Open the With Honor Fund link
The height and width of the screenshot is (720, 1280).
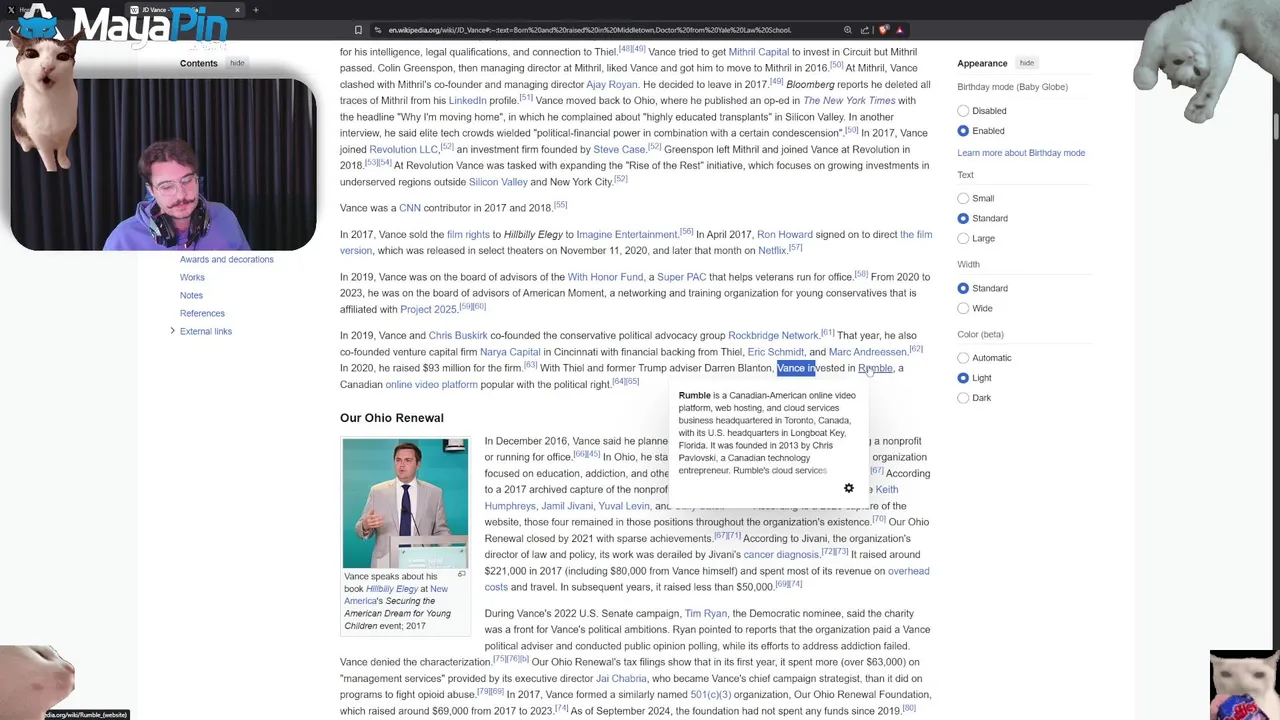tap(605, 277)
